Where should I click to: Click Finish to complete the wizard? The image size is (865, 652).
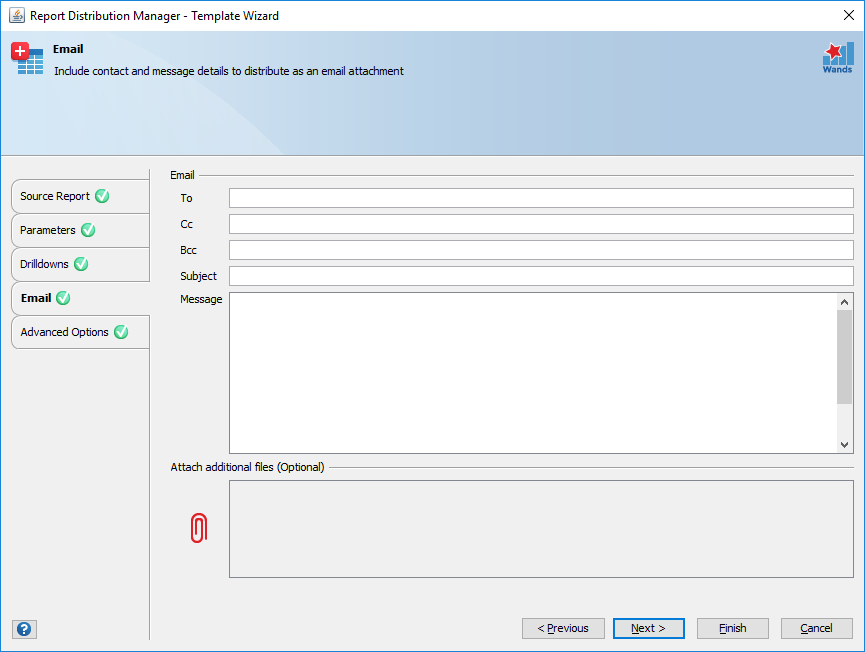pos(732,628)
